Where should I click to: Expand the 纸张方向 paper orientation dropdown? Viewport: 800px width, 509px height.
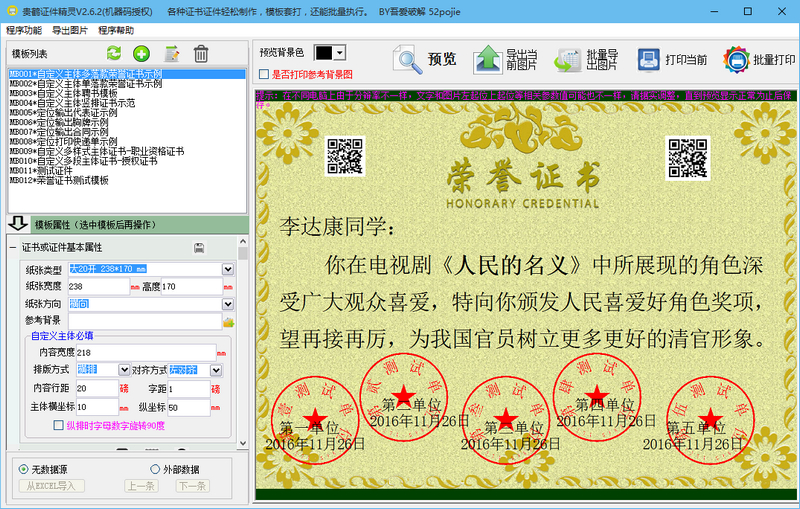(x=227, y=303)
